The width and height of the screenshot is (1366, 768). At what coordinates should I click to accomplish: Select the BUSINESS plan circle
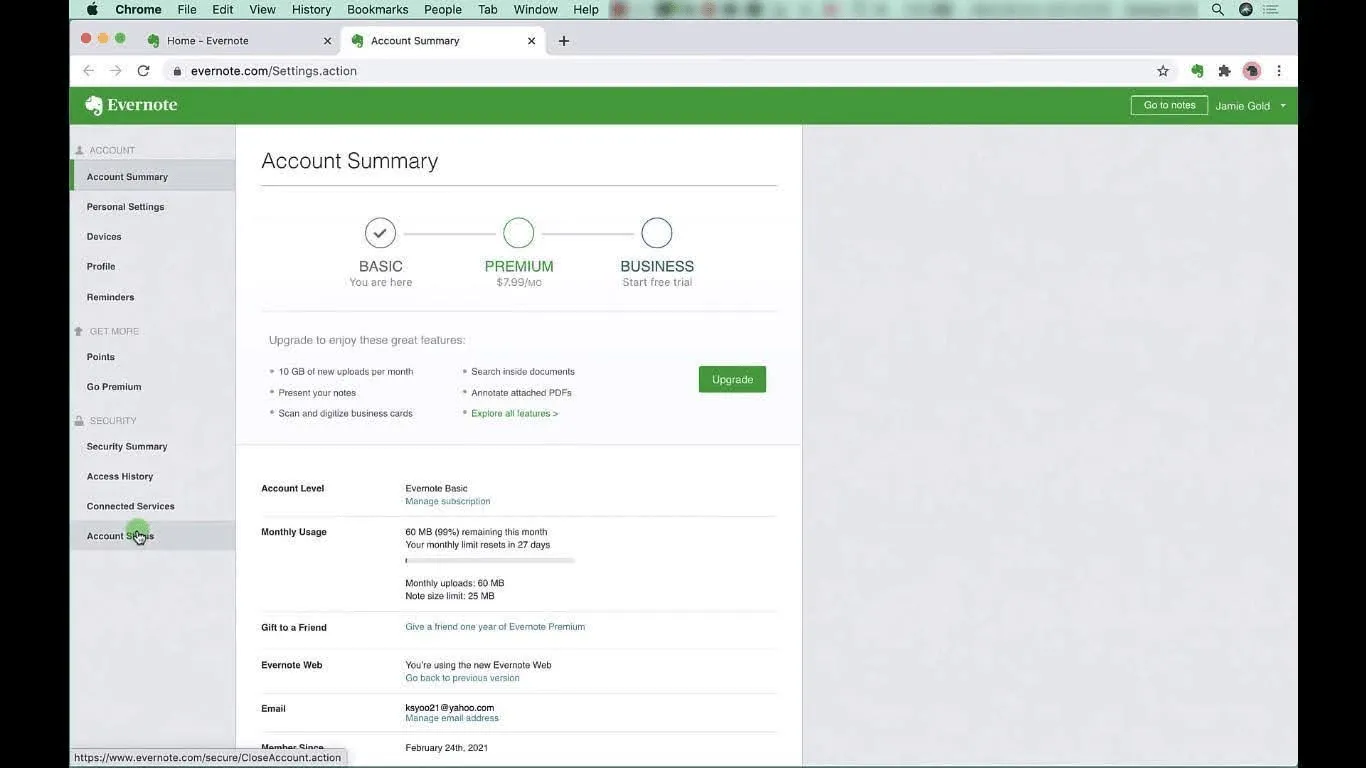coord(657,233)
